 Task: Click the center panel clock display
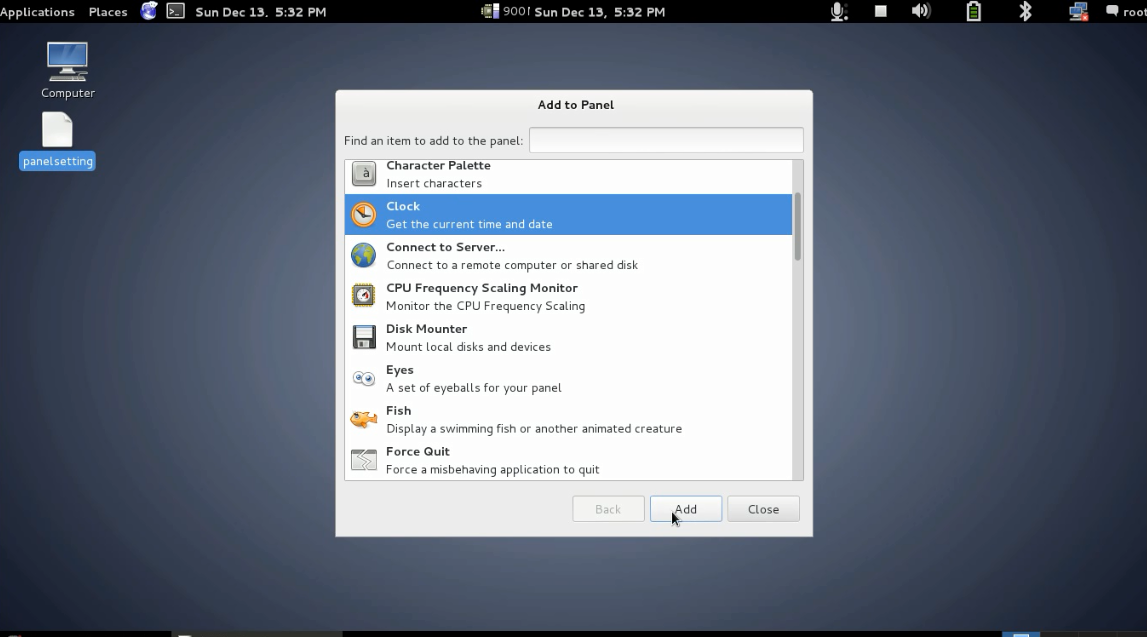pos(600,12)
